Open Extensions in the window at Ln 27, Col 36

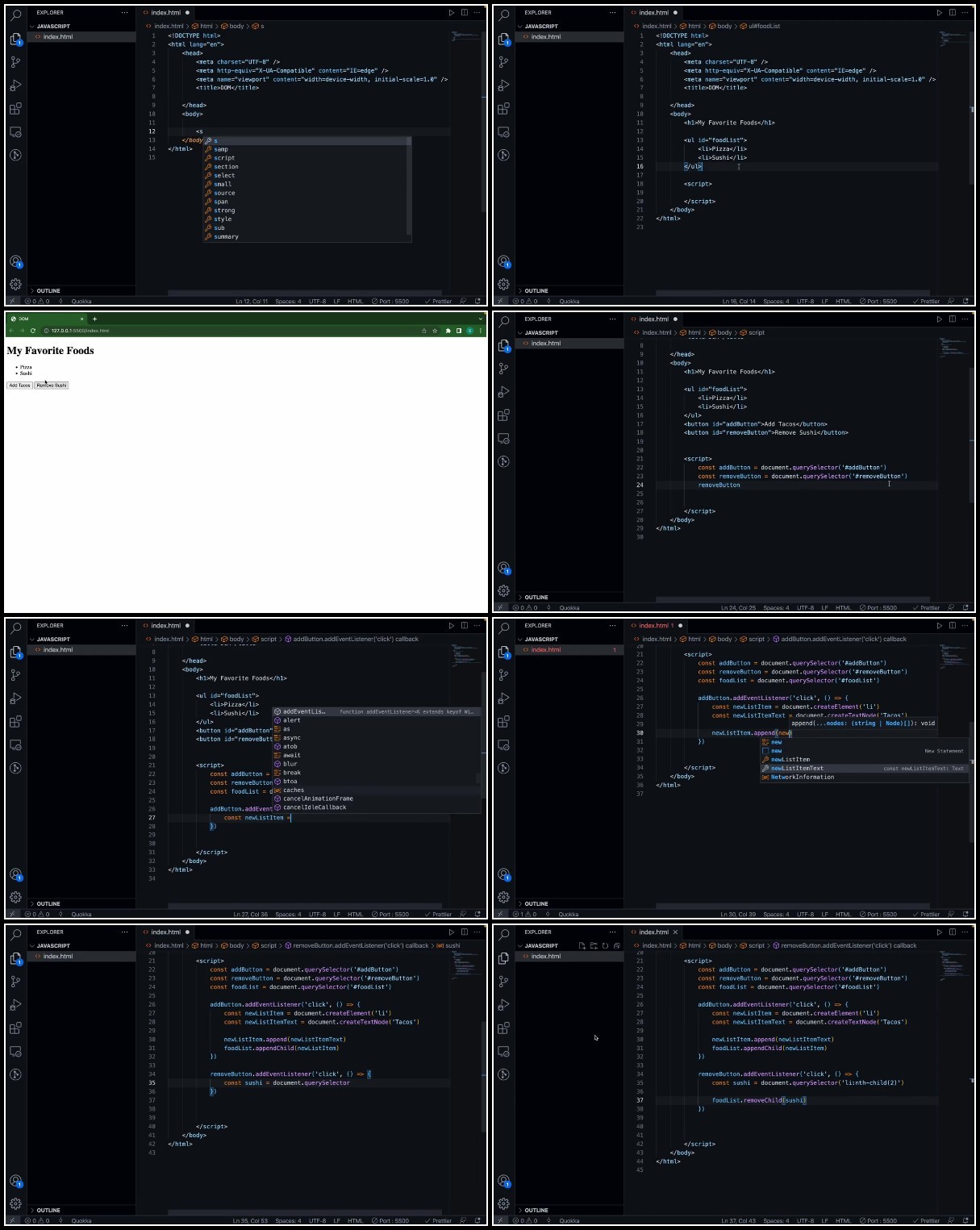[x=15, y=722]
